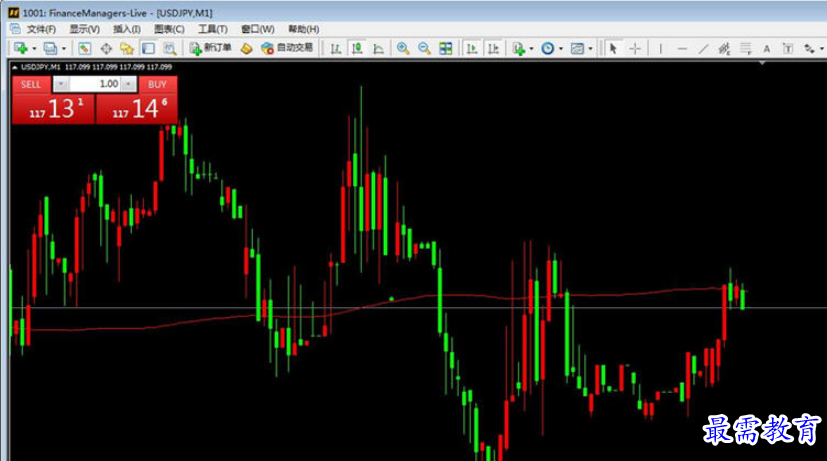Open the Data Window crosshair-box icon
This screenshot has width=827, height=461.
(106, 49)
